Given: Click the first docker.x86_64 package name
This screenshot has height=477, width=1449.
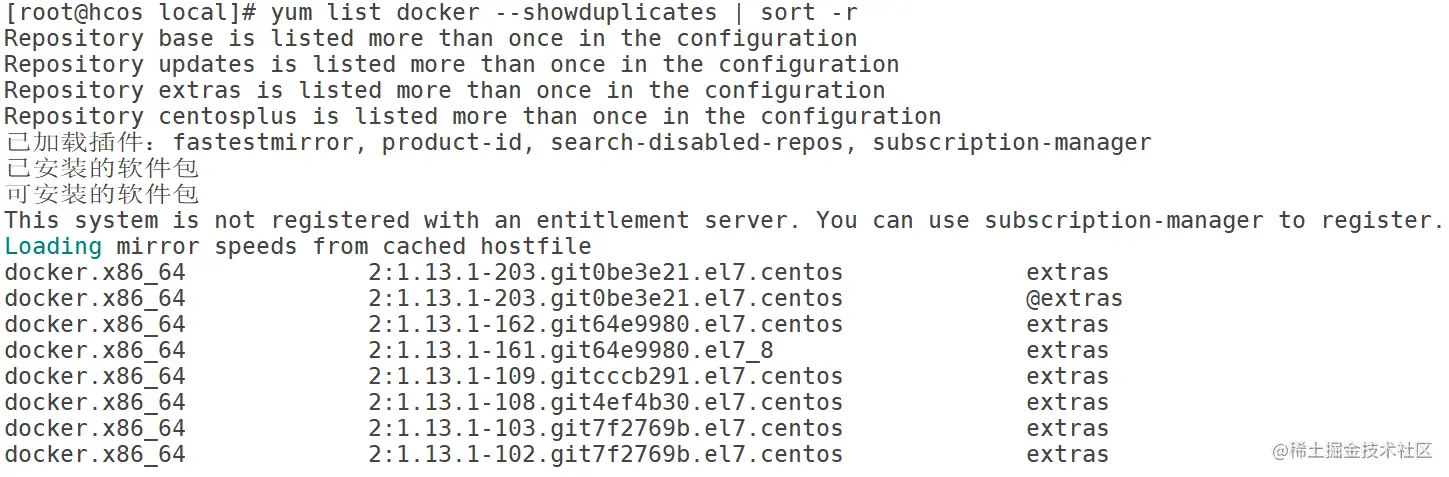Looking at the screenshot, I should [95, 272].
